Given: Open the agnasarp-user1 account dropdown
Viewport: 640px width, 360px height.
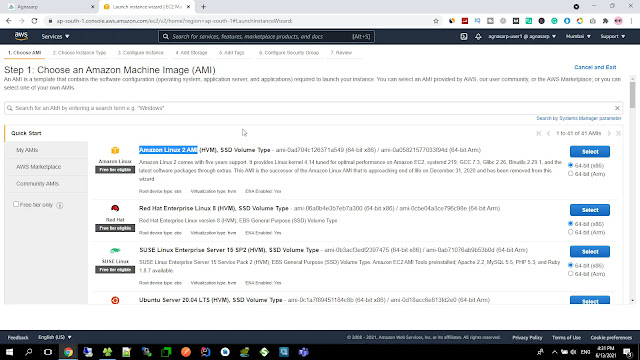Looking at the screenshot, I should coord(522,36).
